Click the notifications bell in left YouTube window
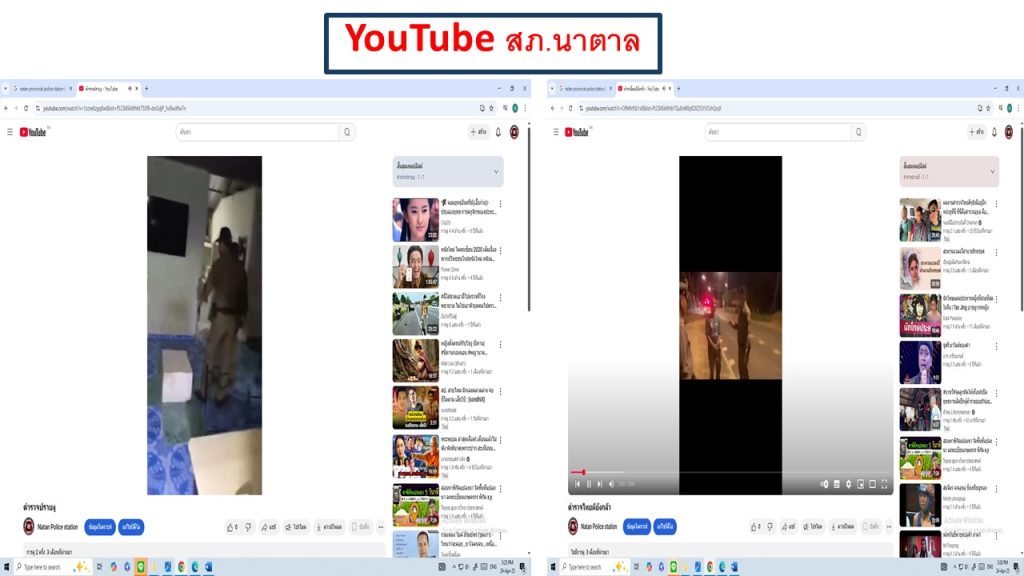The height and width of the screenshot is (576, 1024). tap(498, 132)
